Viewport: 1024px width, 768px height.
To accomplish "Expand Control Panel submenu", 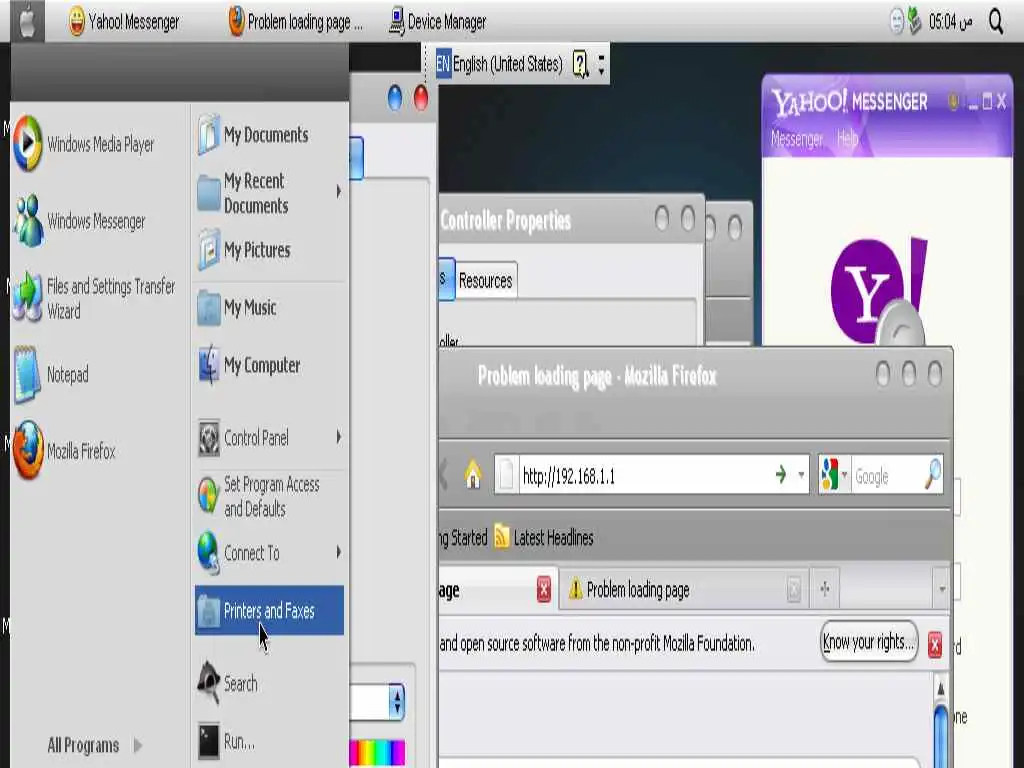I will coord(338,436).
